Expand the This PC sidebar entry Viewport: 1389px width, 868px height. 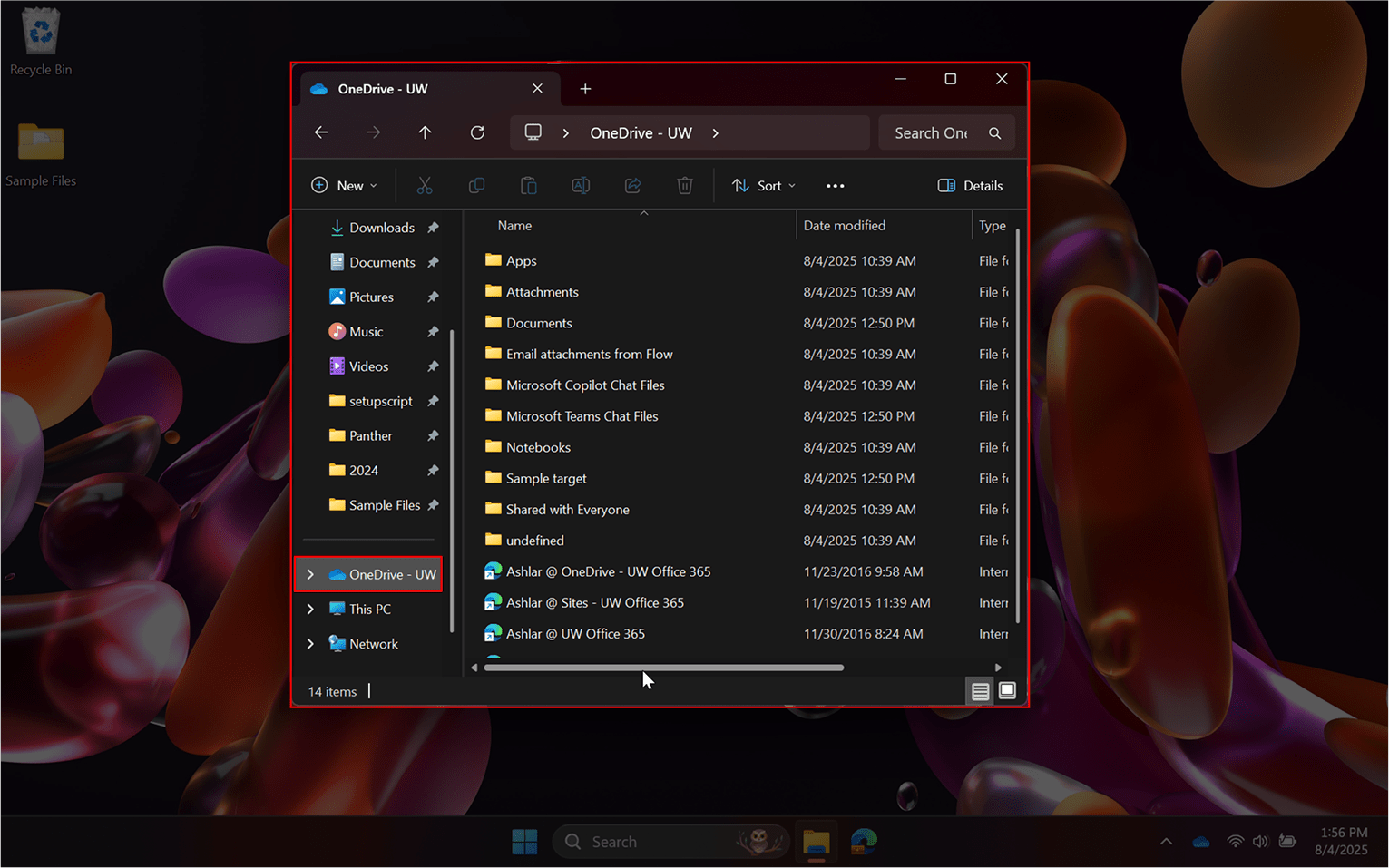[310, 609]
